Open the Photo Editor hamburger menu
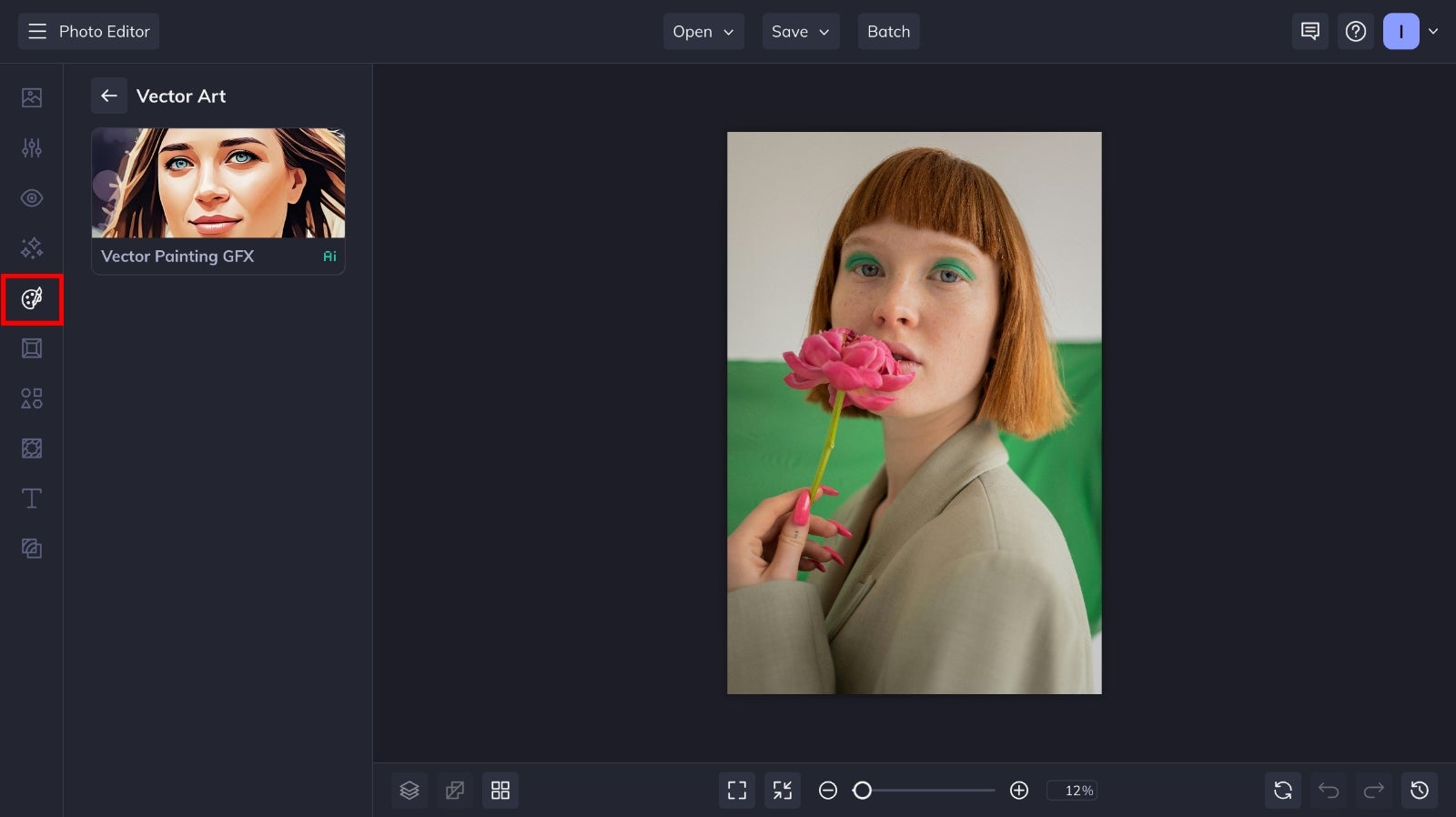 pos(37,32)
